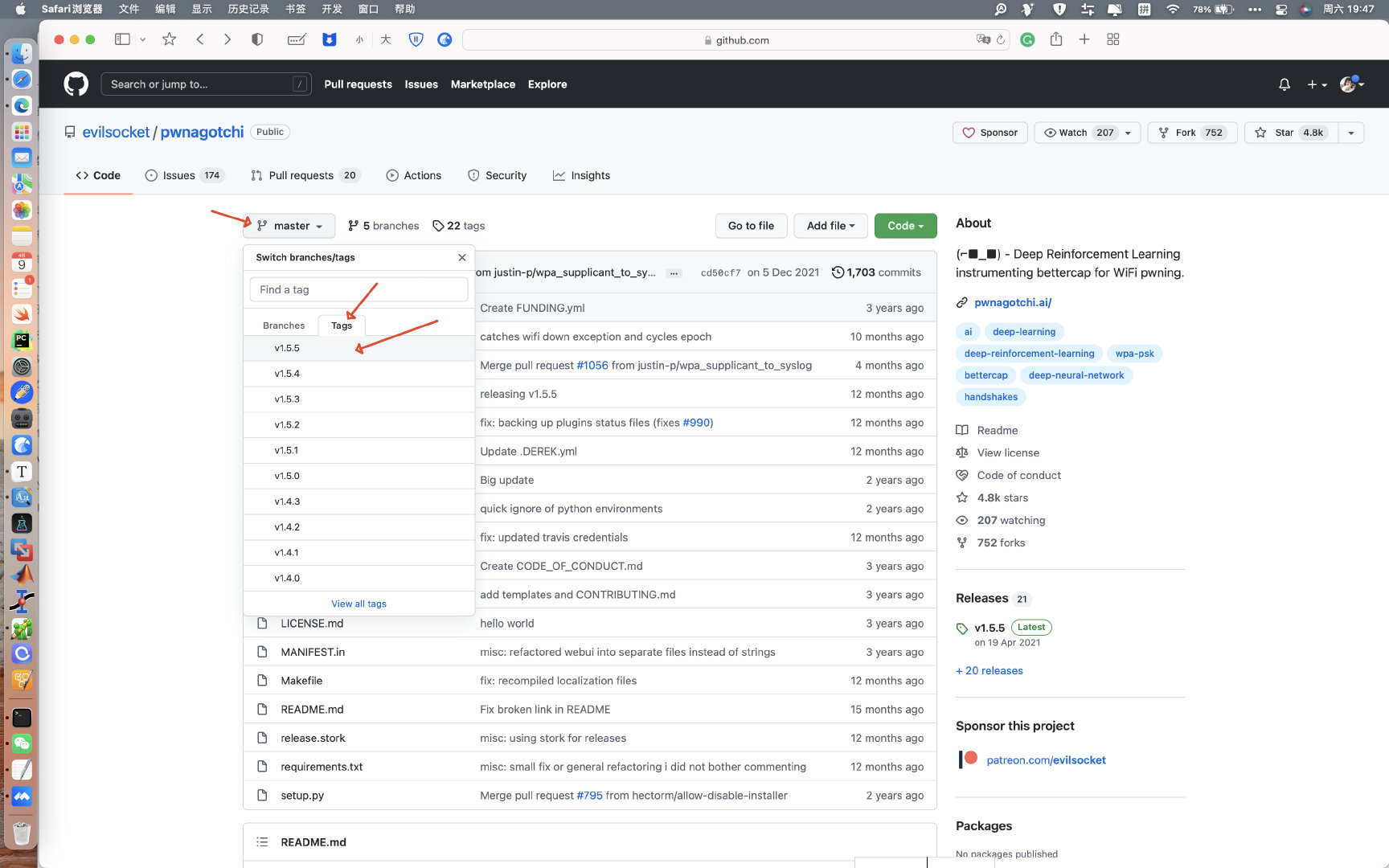Image resolution: width=1389 pixels, height=868 pixels.
Task: Click the Bitwarden shield extension icon
Action: (x=416, y=39)
